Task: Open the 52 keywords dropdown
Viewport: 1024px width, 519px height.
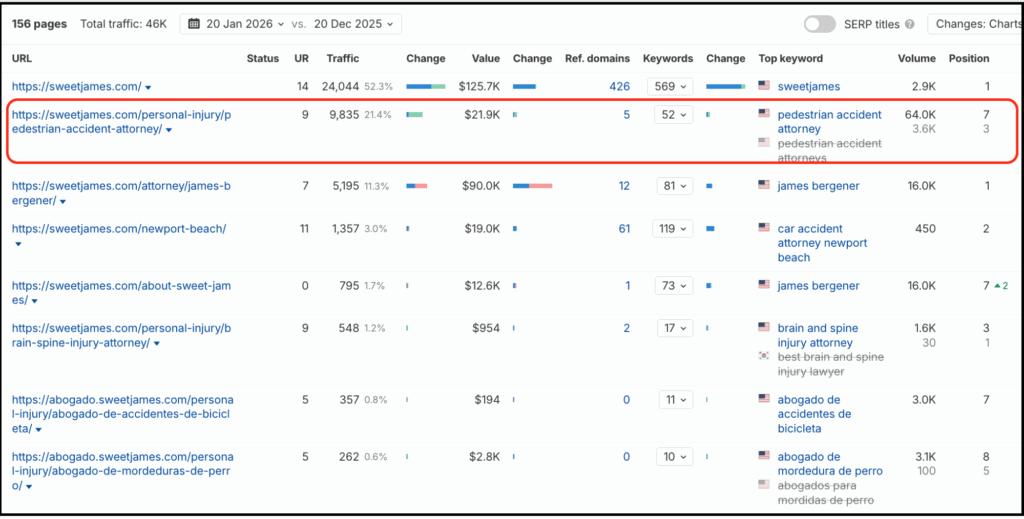Action: coord(673,114)
